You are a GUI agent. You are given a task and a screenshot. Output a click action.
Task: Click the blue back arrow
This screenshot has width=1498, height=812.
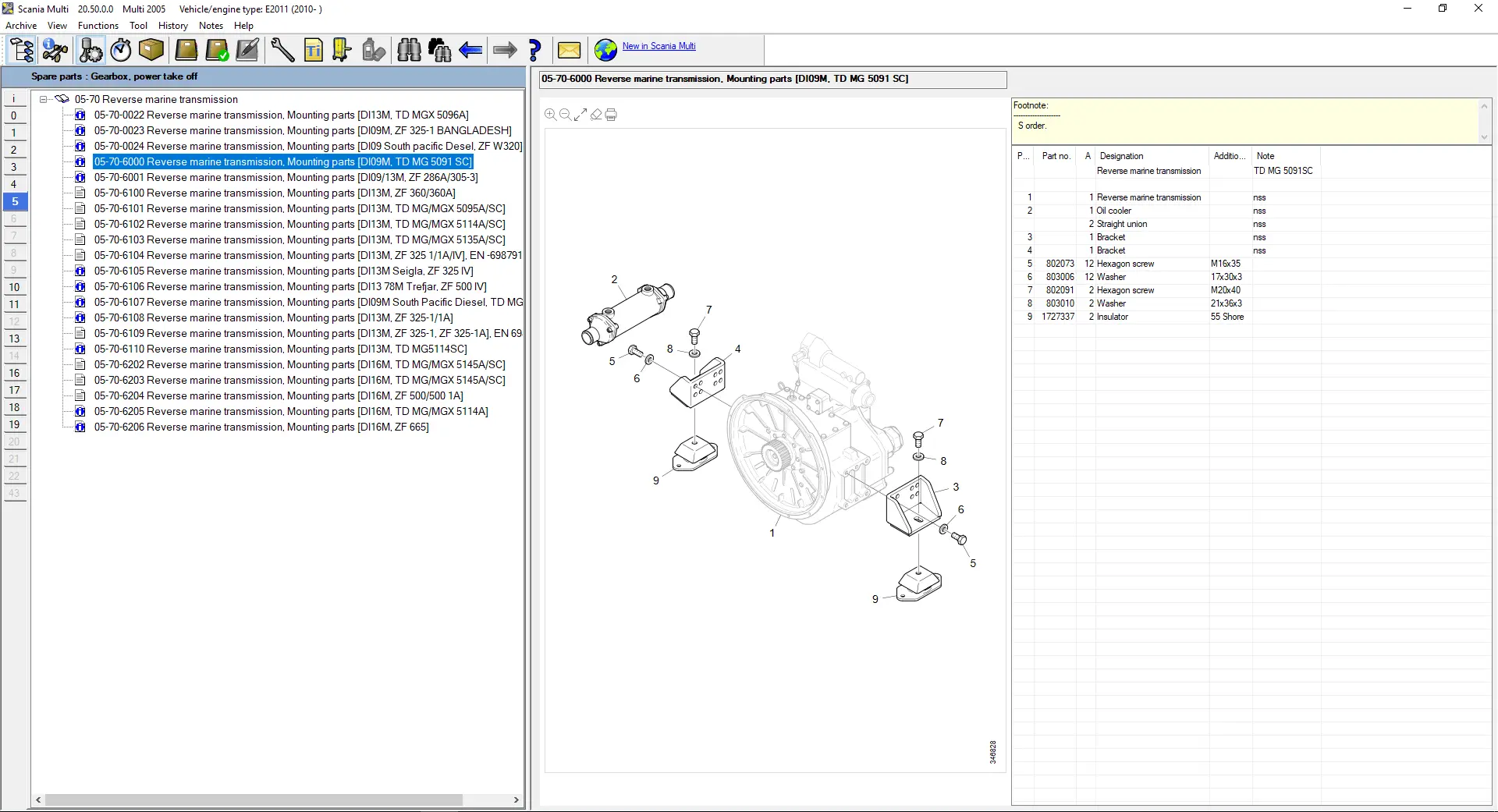pos(470,51)
